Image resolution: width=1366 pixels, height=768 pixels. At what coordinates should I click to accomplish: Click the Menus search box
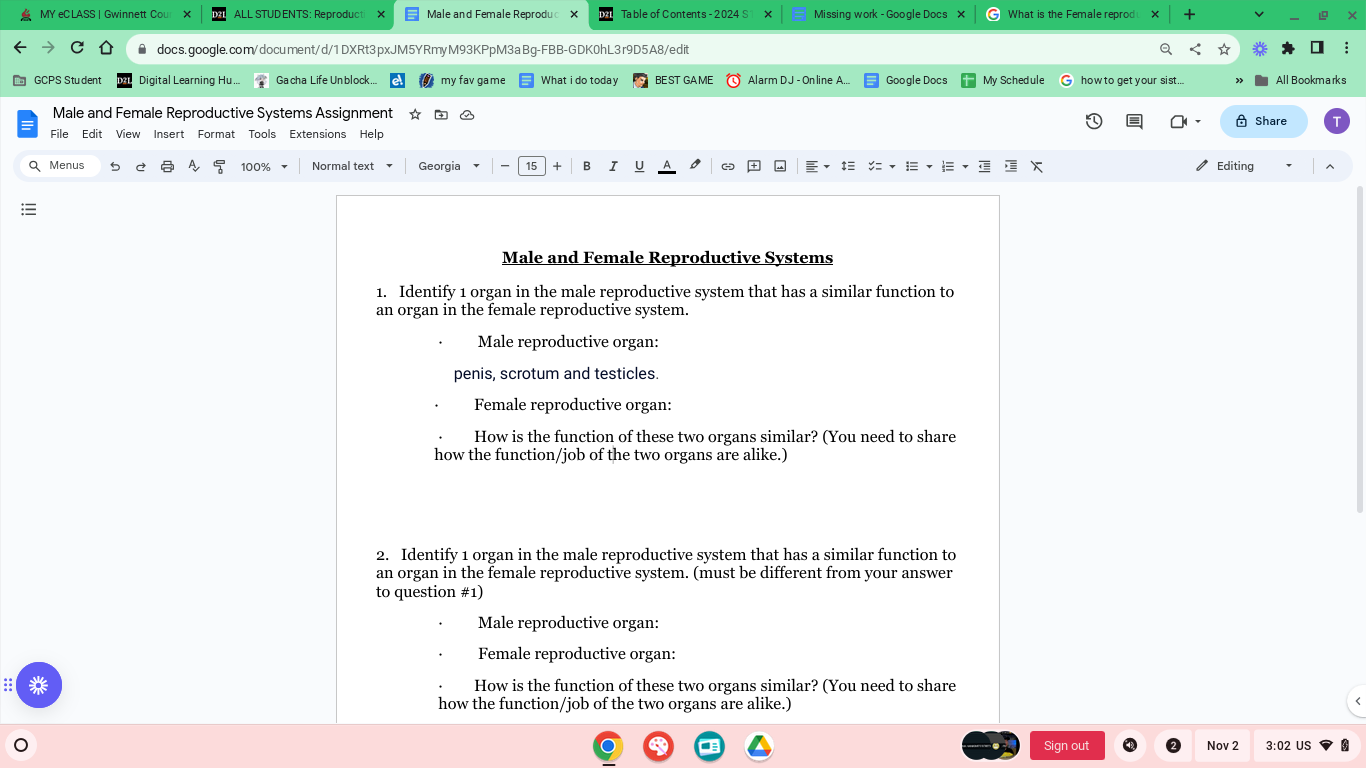tap(61, 166)
